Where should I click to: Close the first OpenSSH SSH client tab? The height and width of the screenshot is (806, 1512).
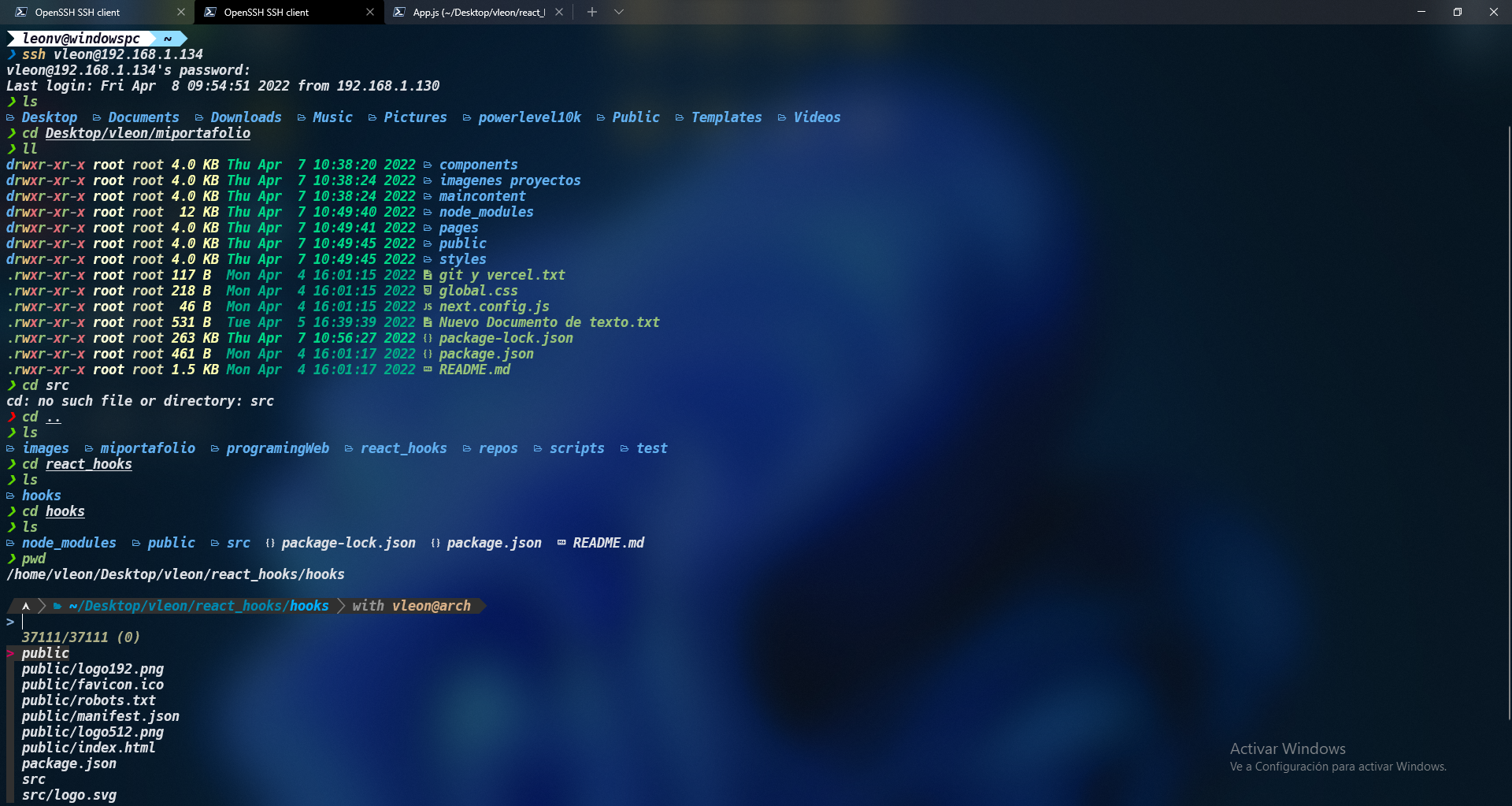181,13
